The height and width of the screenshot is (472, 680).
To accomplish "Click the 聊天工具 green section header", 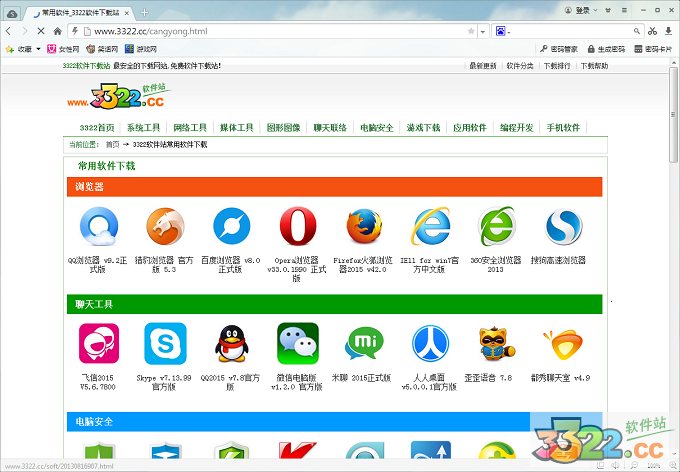I will [x=334, y=304].
